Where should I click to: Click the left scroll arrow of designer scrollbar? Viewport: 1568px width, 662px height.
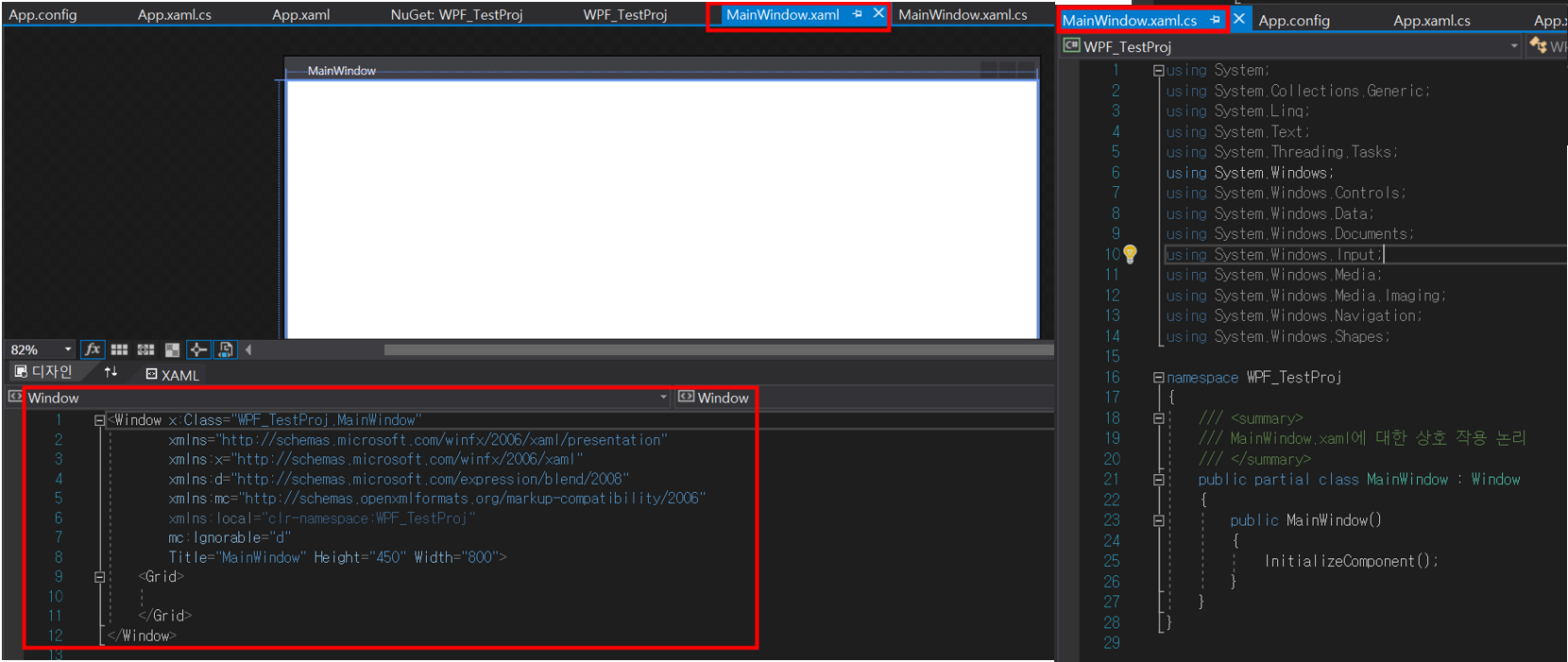(248, 349)
